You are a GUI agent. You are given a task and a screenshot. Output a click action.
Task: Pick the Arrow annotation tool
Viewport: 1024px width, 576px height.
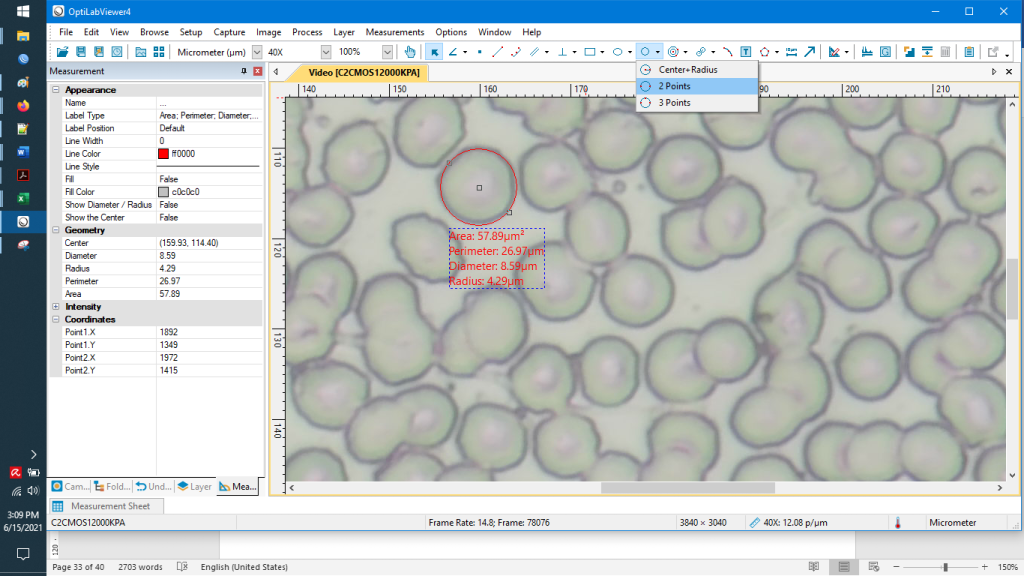[810, 52]
